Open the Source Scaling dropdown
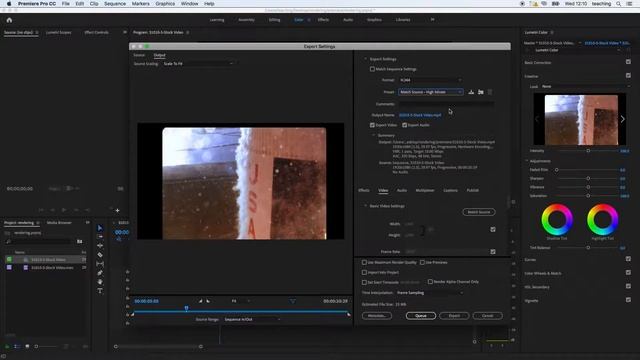Image resolution: width=640 pixels, height=360 pixels. 198,64
